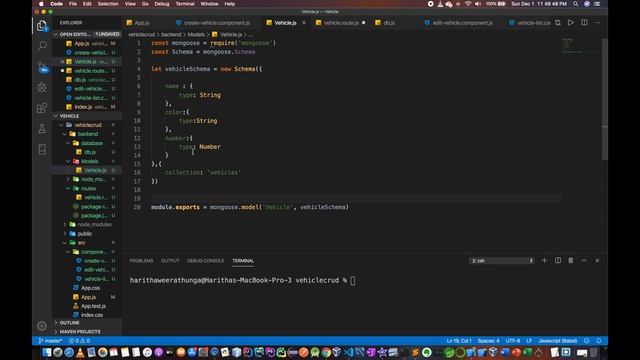The image size is (640, 360).
Task: Close Vehicle.js in Open Editors list
Action: [x=62, y=61]
